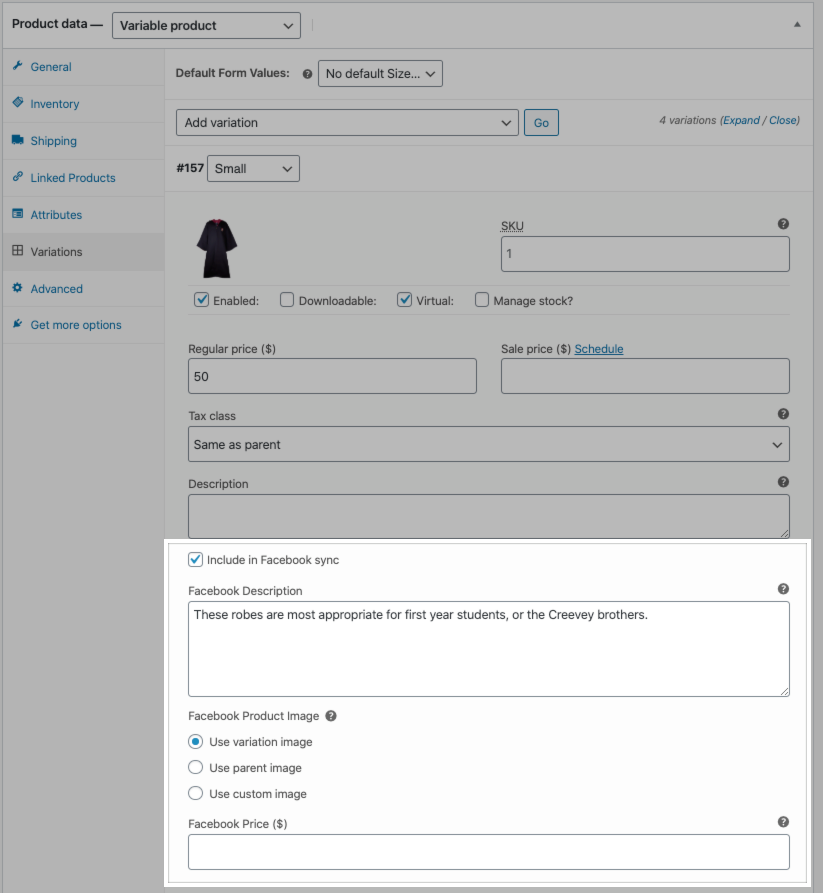Open the Small size dropdown for #157
Image resolution: width=823 pixels, height=893 pixels.
pos(253,169)
